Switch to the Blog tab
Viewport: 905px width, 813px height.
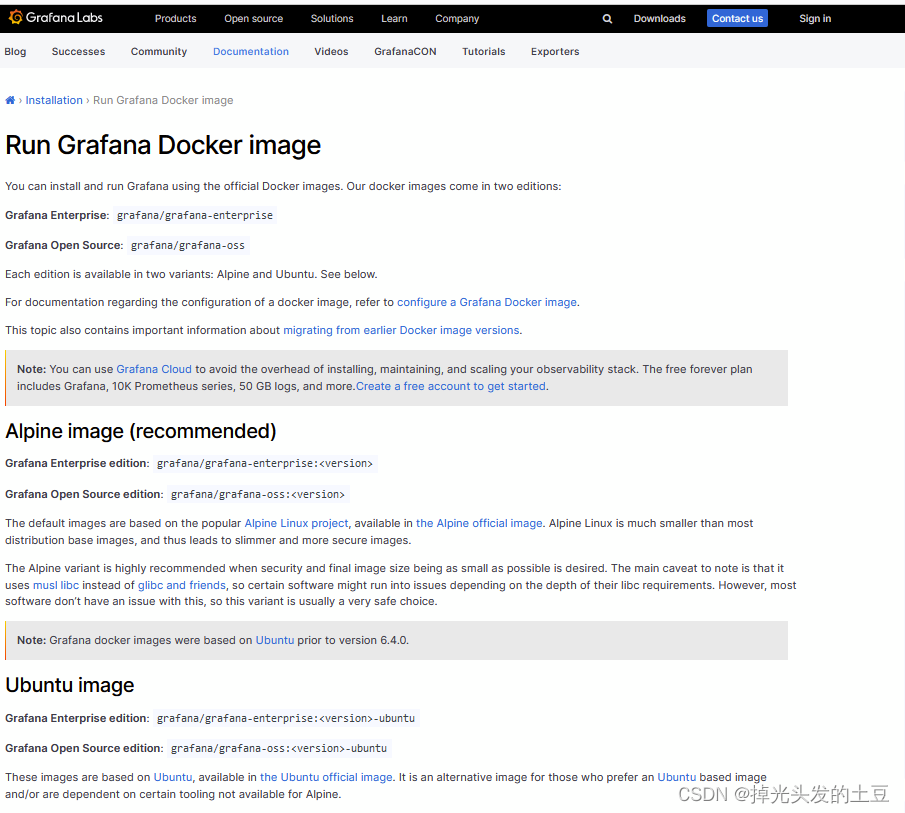[x=15, y=51]
